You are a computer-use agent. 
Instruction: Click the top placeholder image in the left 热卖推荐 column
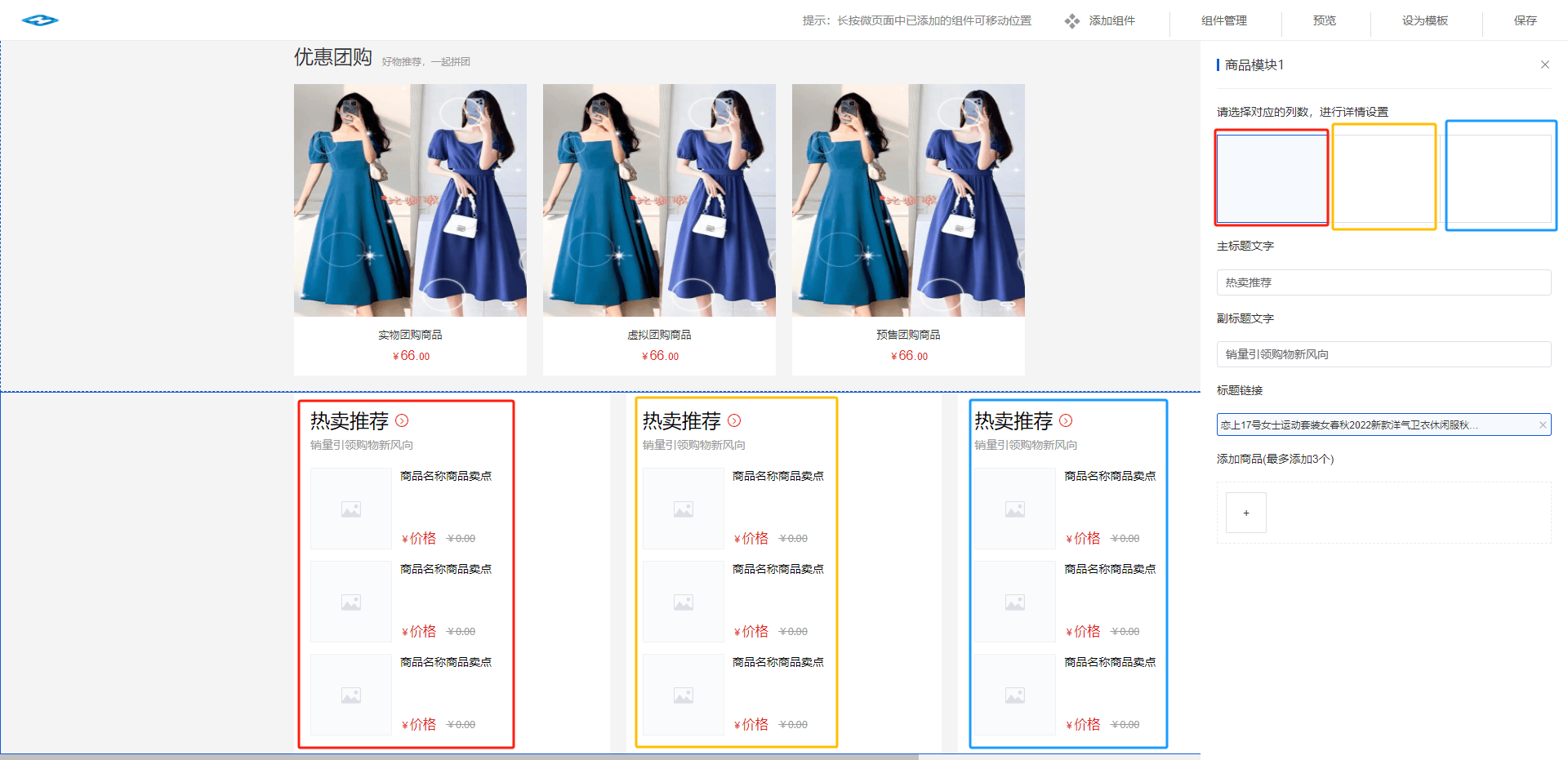pyautogui.click(x=351, y=509)
